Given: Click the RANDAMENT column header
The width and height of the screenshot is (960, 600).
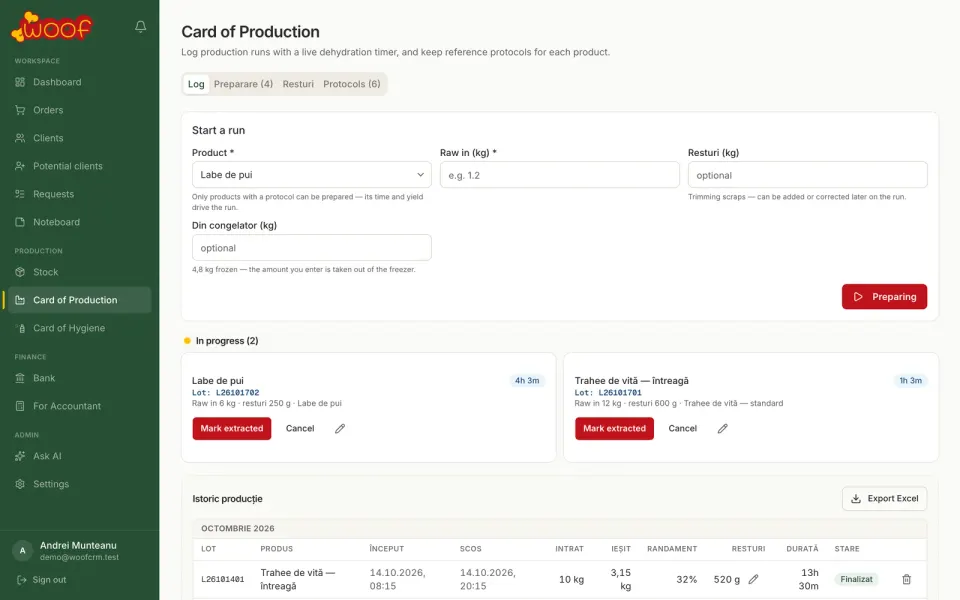Looking at the screenshot, I should [x=672, y=549].
